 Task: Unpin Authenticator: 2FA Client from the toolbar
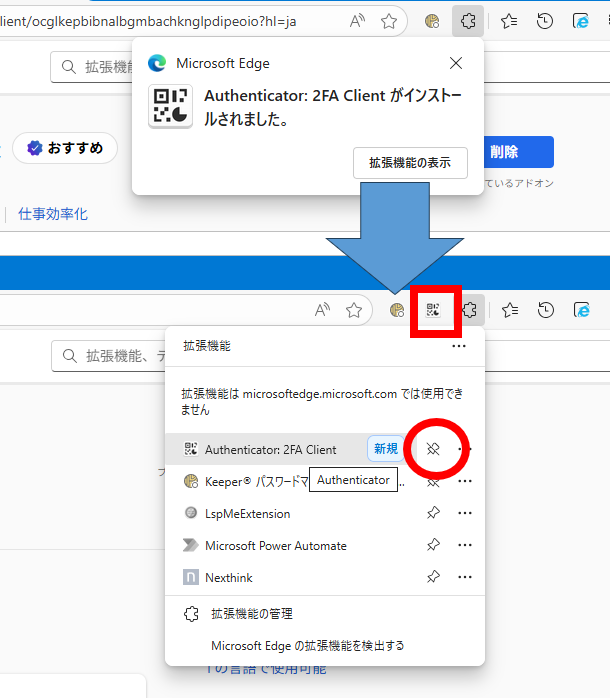pos(433,449)
